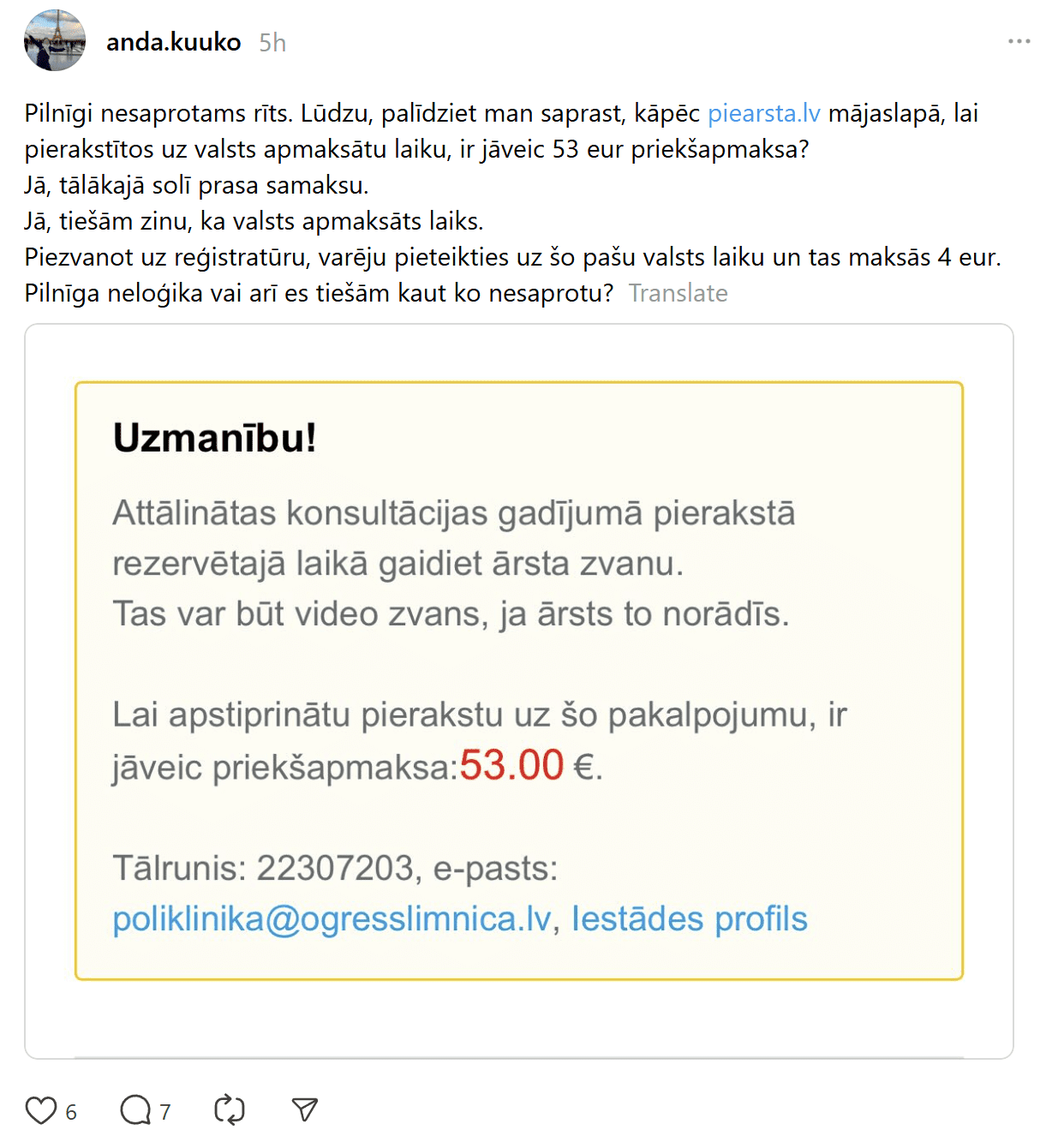Repost using the circular arrows icon
Image resolution: width=1052 pixels, height=1148 pixels.
pos(229,1110)
